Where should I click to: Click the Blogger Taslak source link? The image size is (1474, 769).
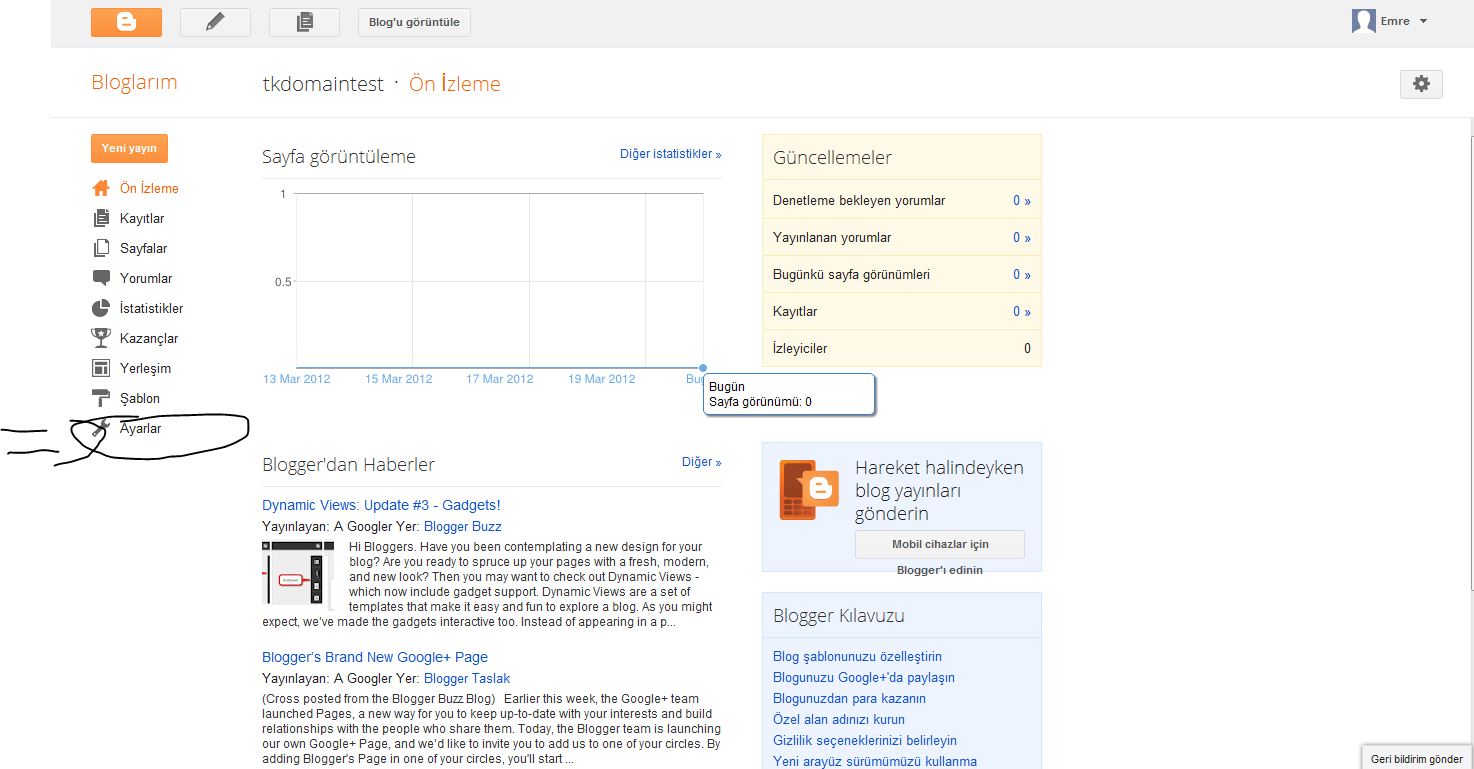[x=467, y=678]
